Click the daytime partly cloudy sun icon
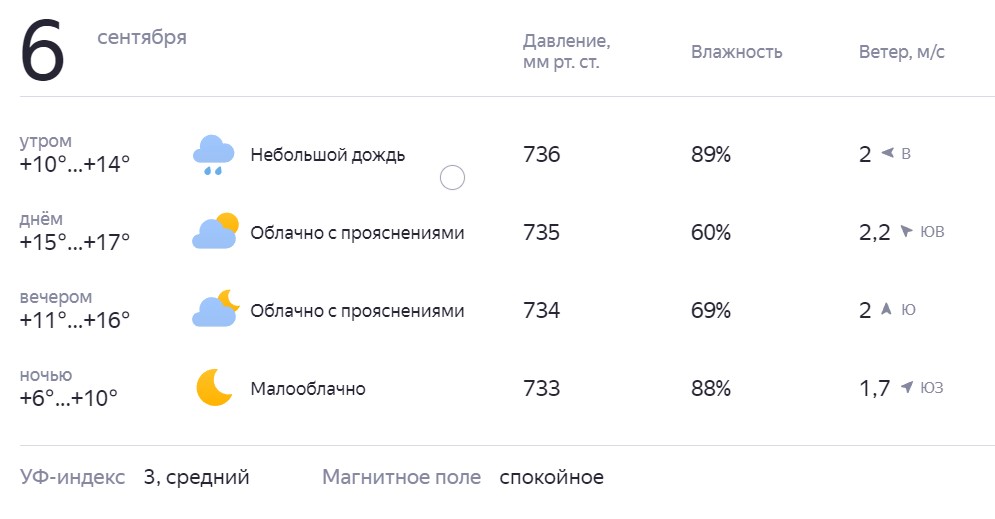Viewport: 995px width, 519px height. click(x=215, y=231)
